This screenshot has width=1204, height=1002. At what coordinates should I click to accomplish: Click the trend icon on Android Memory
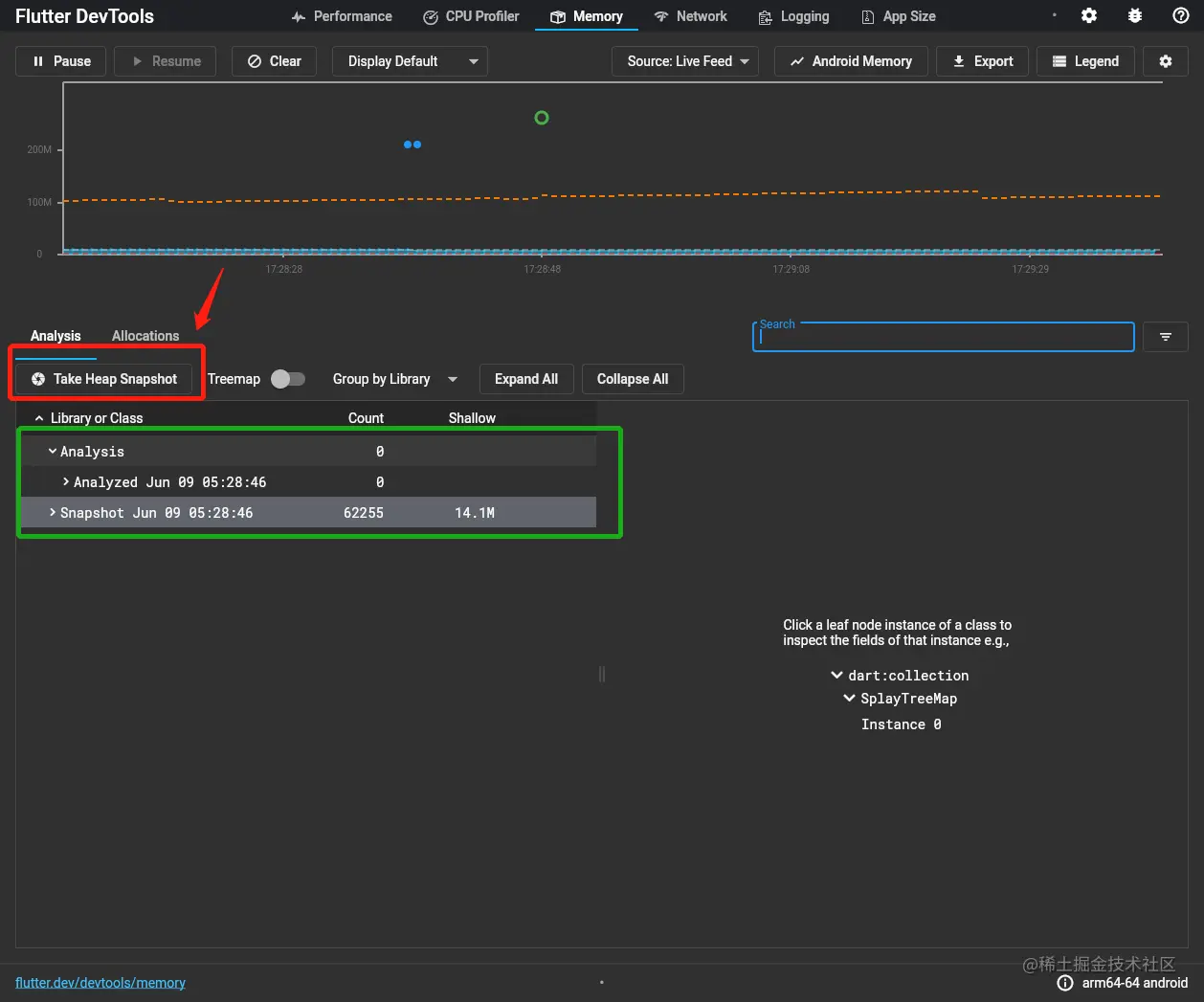[x=796, y=61]
